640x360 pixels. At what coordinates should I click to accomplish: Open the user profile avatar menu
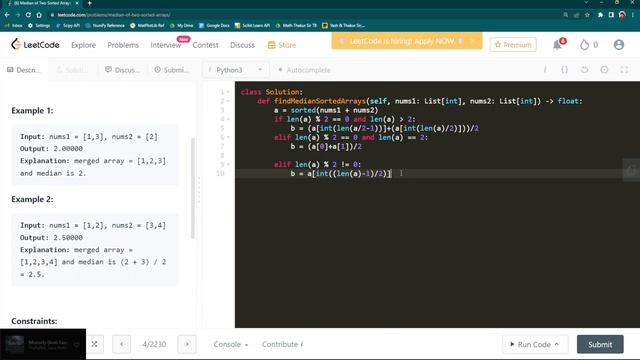[619, 44]
